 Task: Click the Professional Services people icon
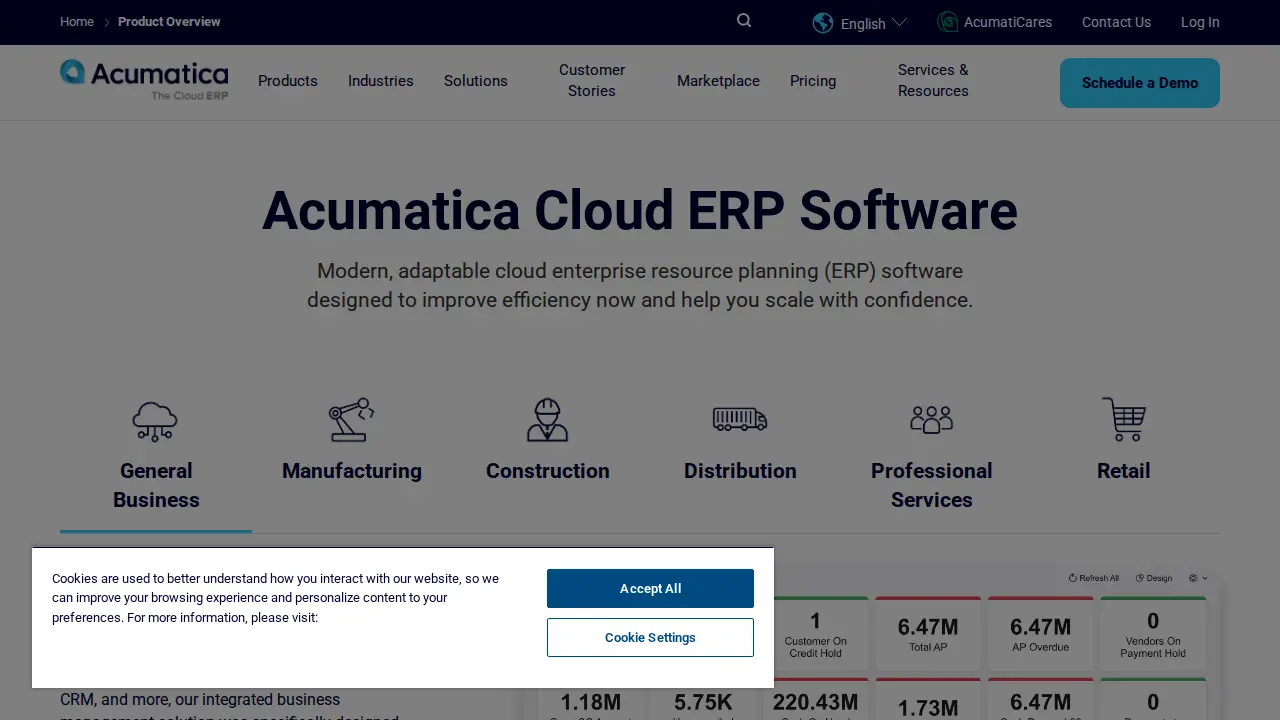coord(931,419)
